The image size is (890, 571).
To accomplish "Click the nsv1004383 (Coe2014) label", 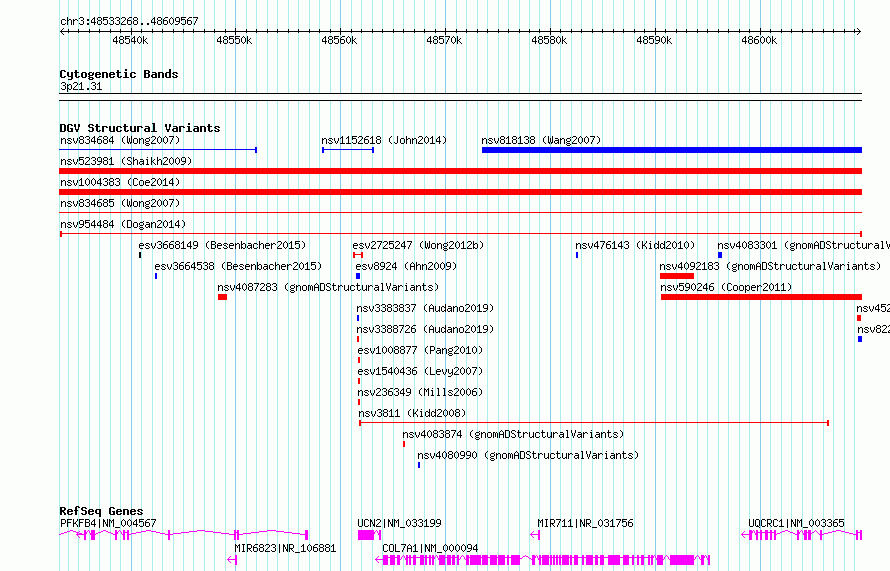I will point(120,182).
